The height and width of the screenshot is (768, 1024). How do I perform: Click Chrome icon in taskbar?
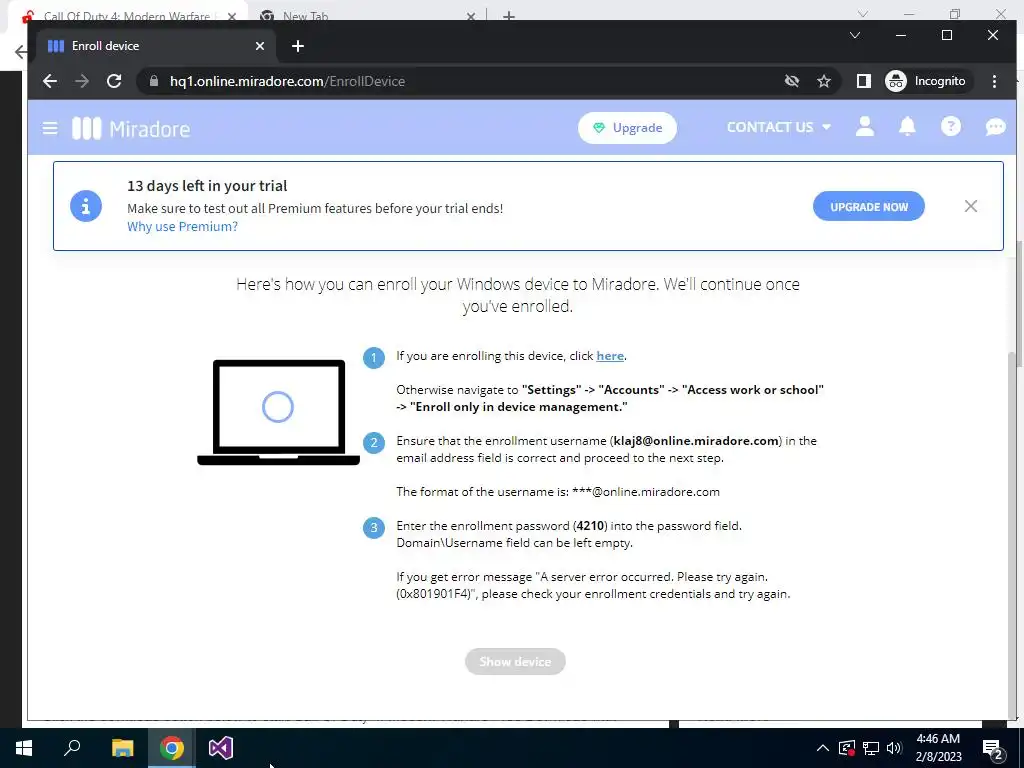[172, 748]
